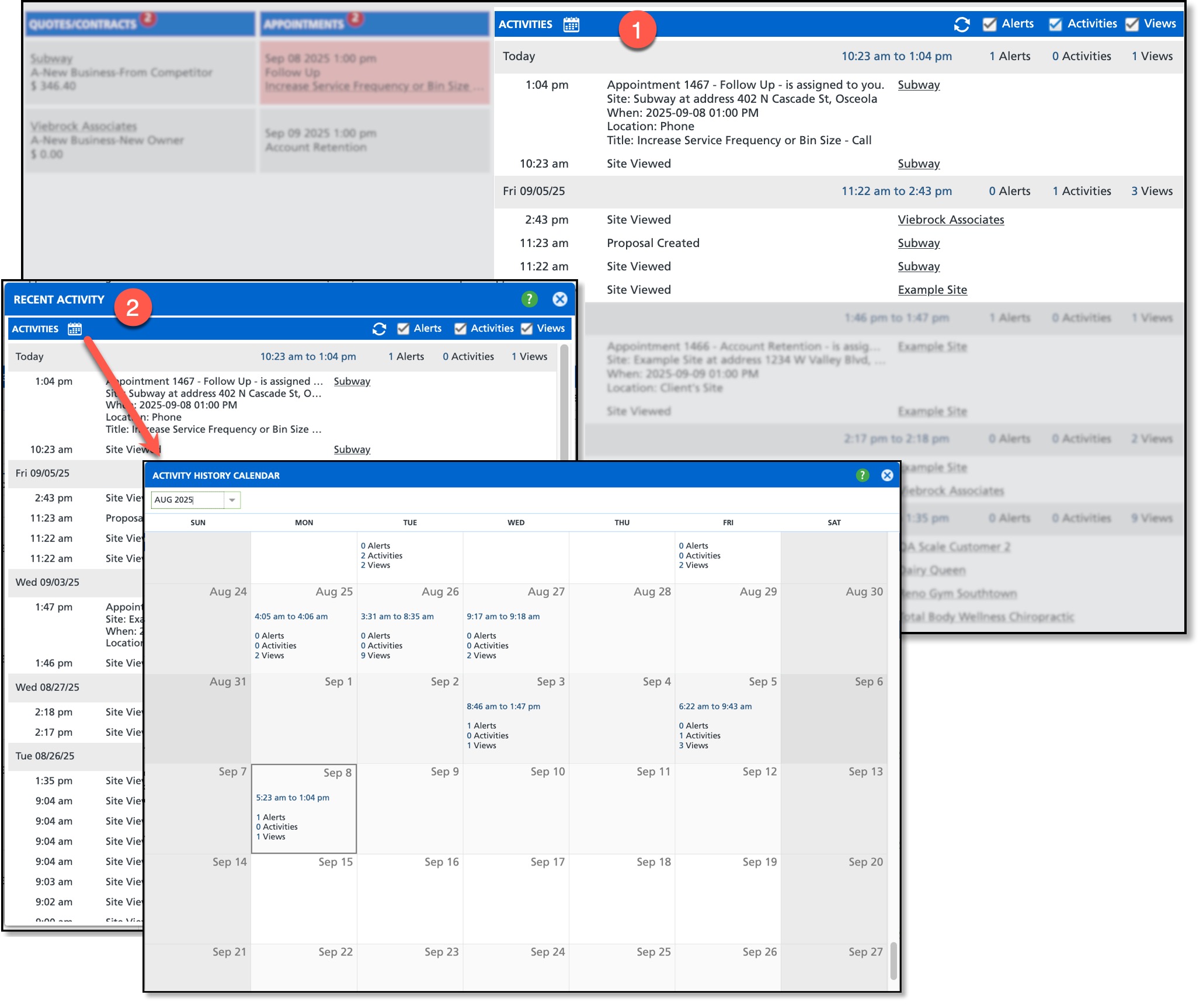Open help icon in Recent Activity header

529,299
